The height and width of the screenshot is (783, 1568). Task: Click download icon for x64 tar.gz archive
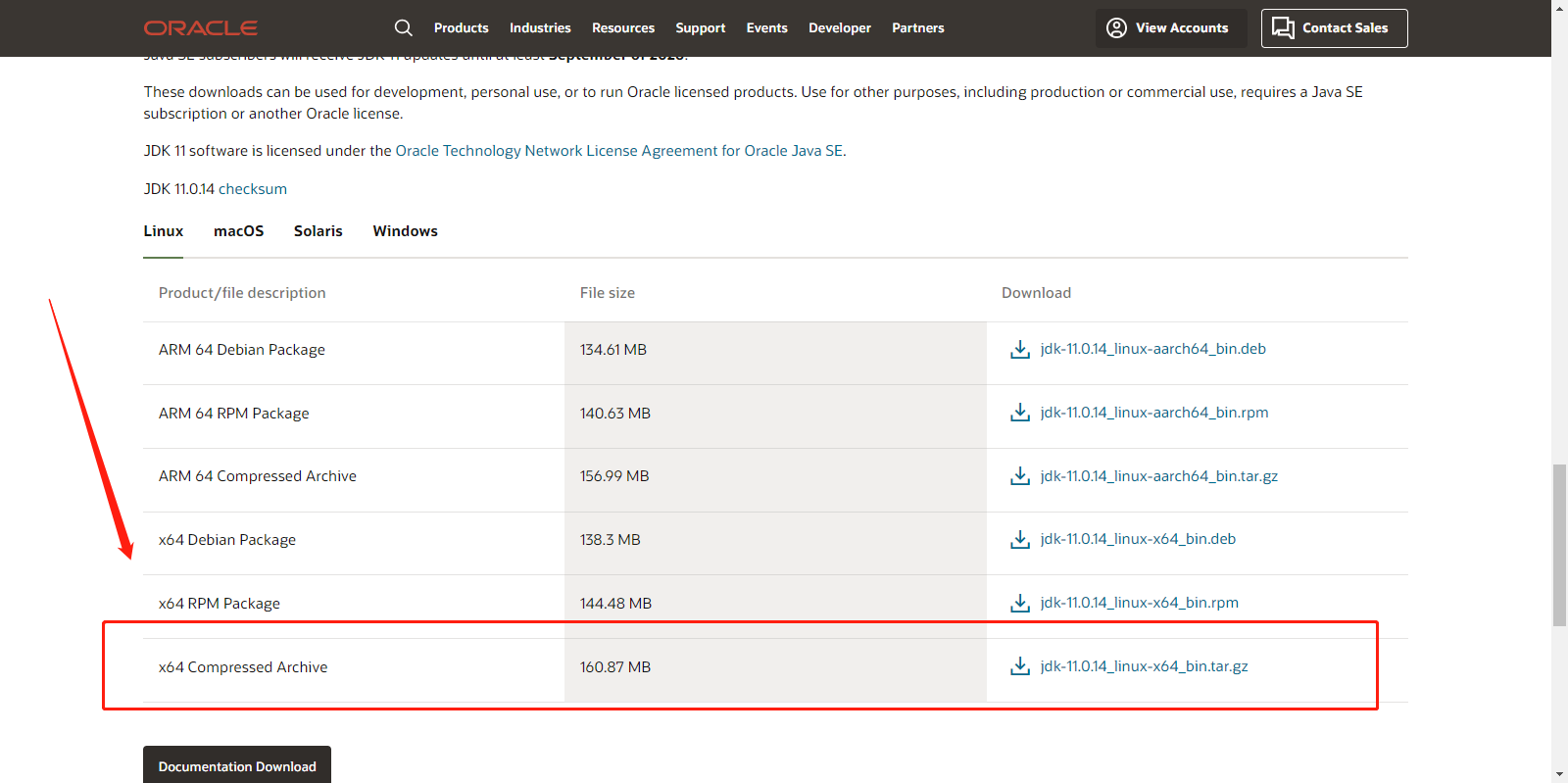click(1019, 666)
